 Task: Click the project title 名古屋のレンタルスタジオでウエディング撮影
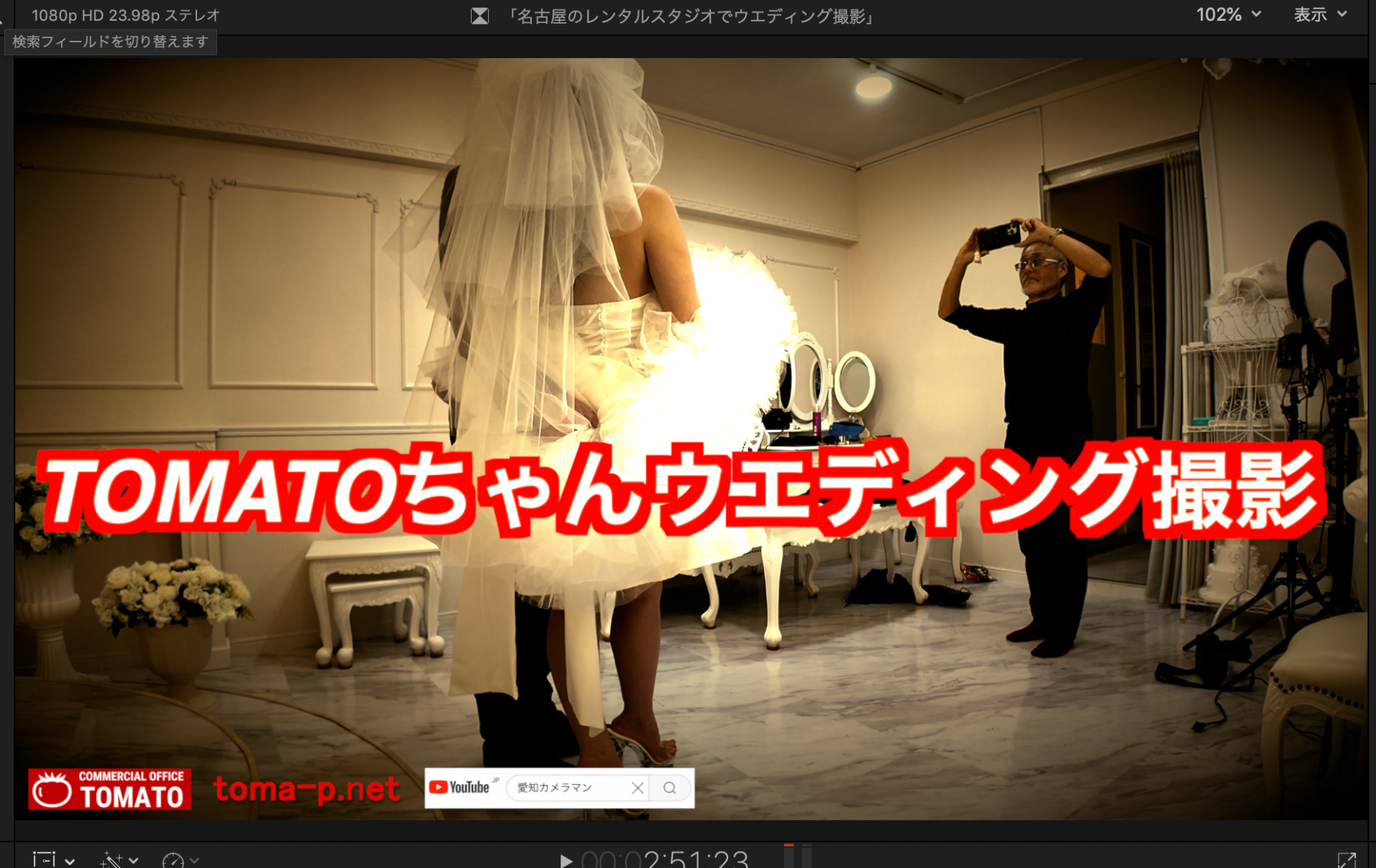[691, 16]
